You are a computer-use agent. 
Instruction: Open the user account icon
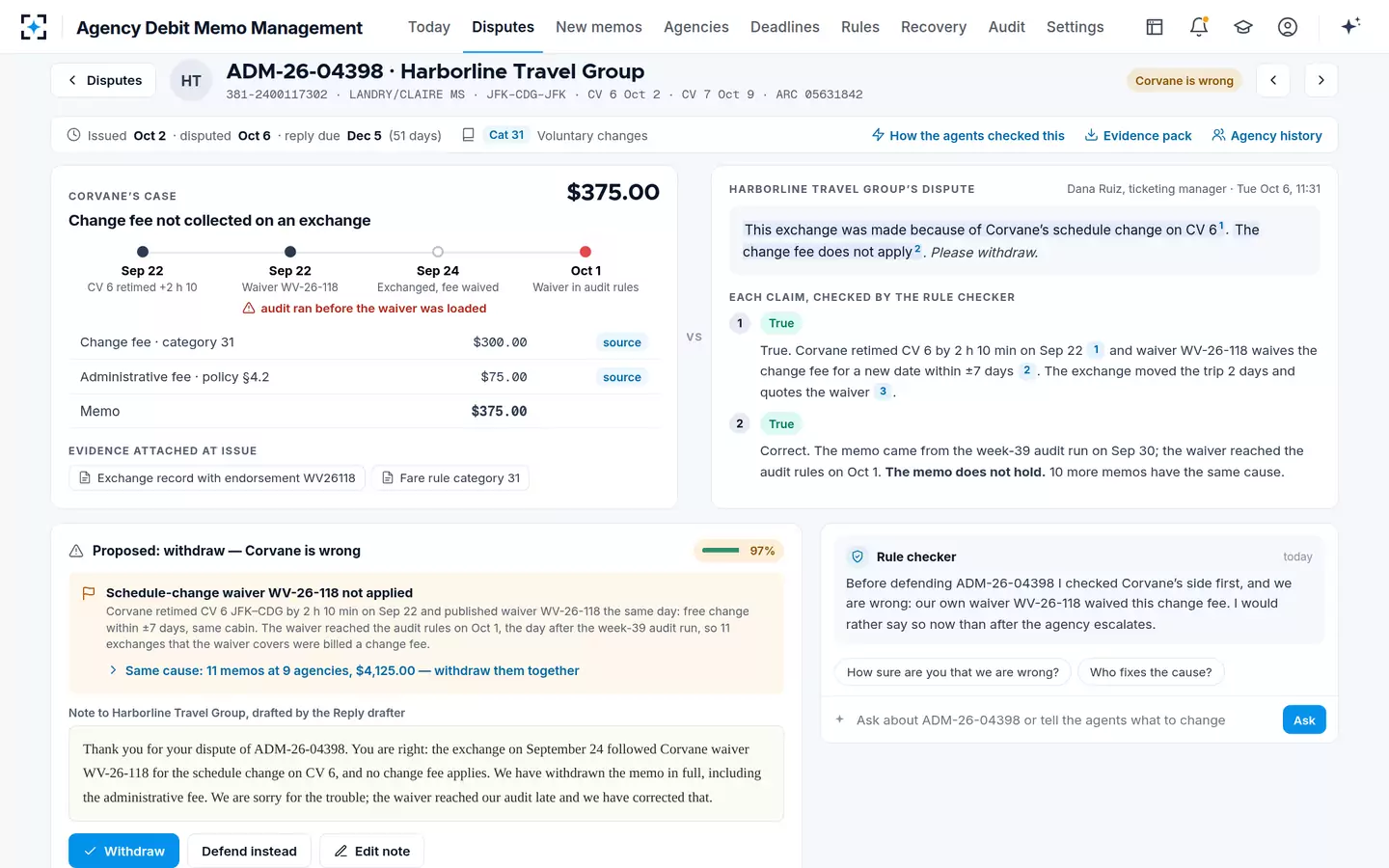[x=1288, y=27]
